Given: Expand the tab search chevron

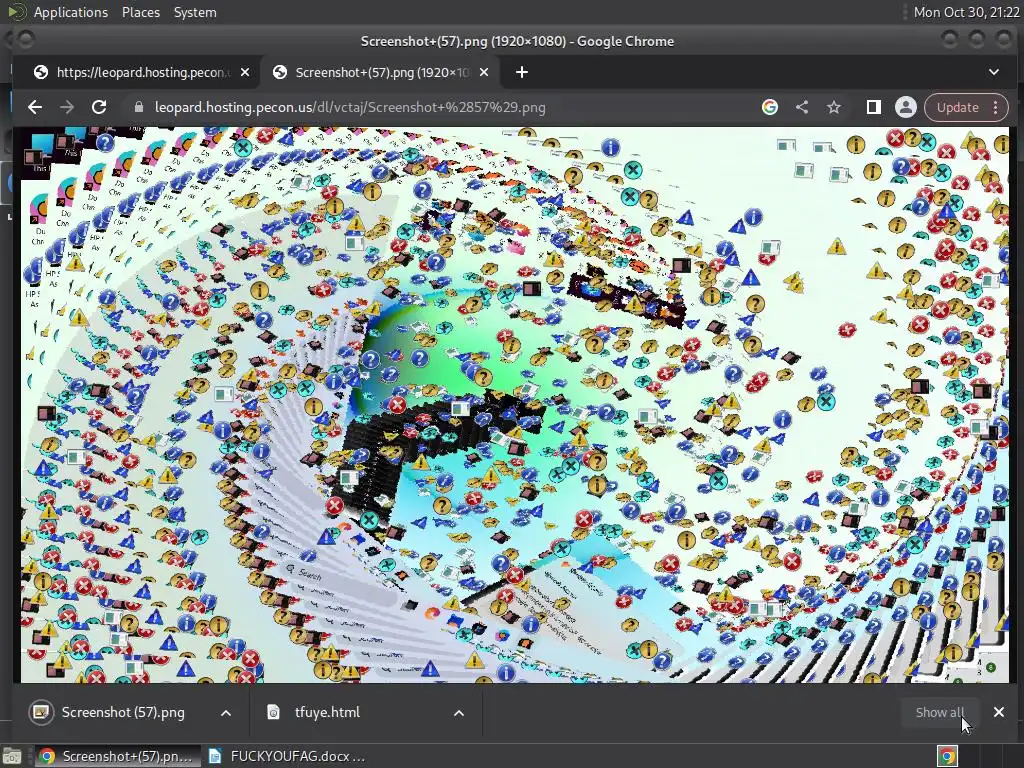Looking at the screenshot, I should (x=994, y=72).
